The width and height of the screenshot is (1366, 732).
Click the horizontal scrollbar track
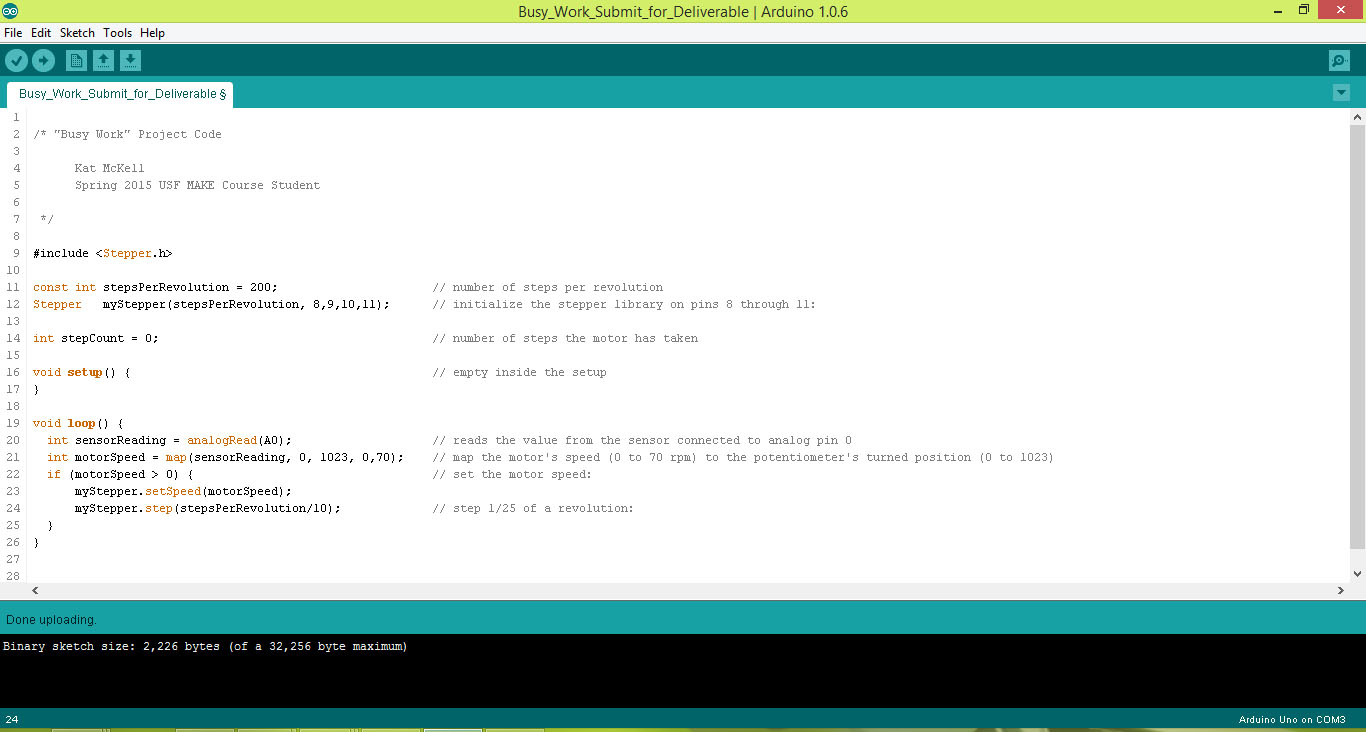coord(688,591)
